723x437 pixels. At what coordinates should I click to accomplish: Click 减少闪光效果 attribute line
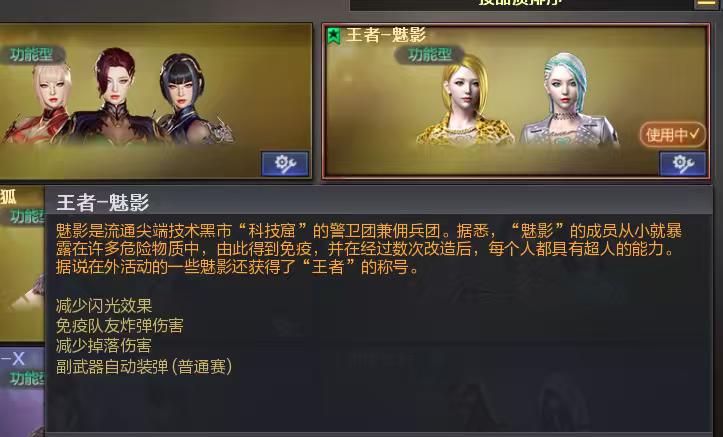click(104, 306)
